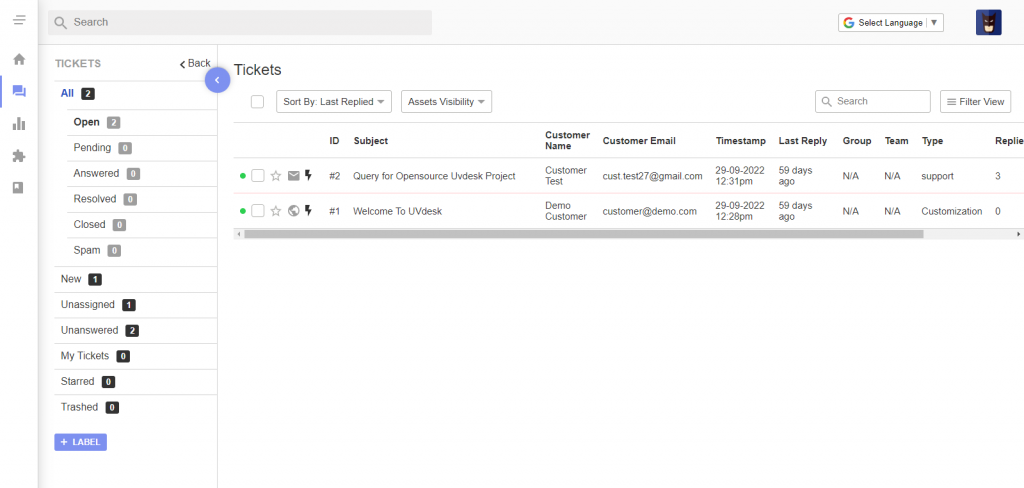Screen dimensions: 1024x488
Task: Check the box for ticket #2
Action: (258, 176)
